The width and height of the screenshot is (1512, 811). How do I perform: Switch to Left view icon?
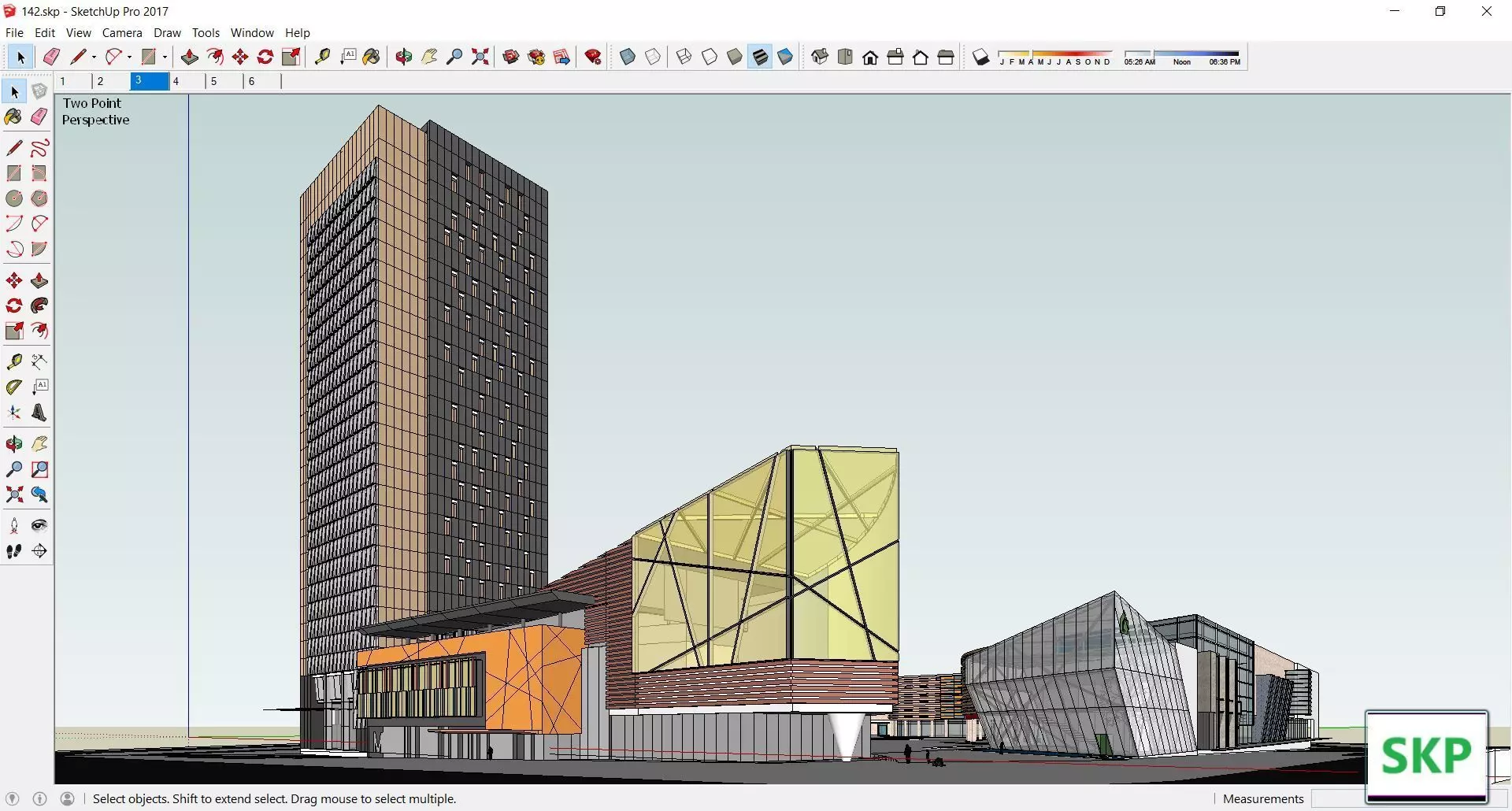pos(946,57)
